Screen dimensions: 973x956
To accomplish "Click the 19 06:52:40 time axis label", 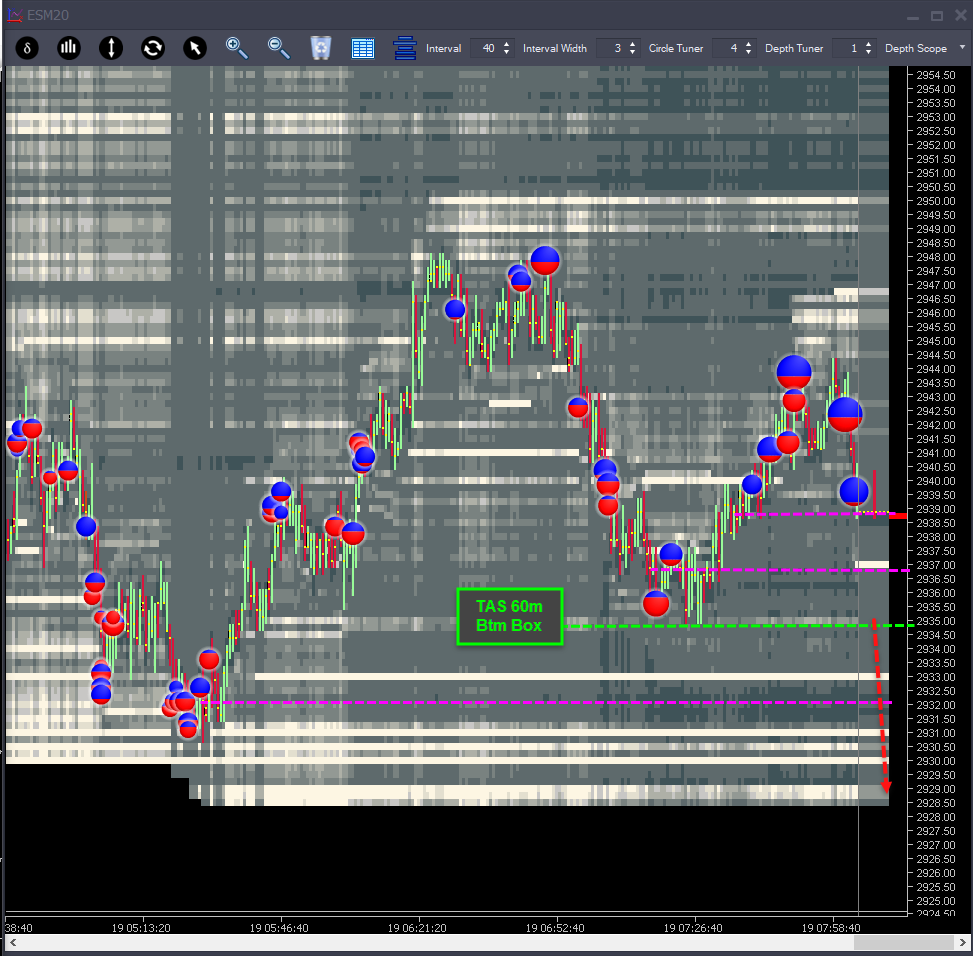I will pos(555,928).
